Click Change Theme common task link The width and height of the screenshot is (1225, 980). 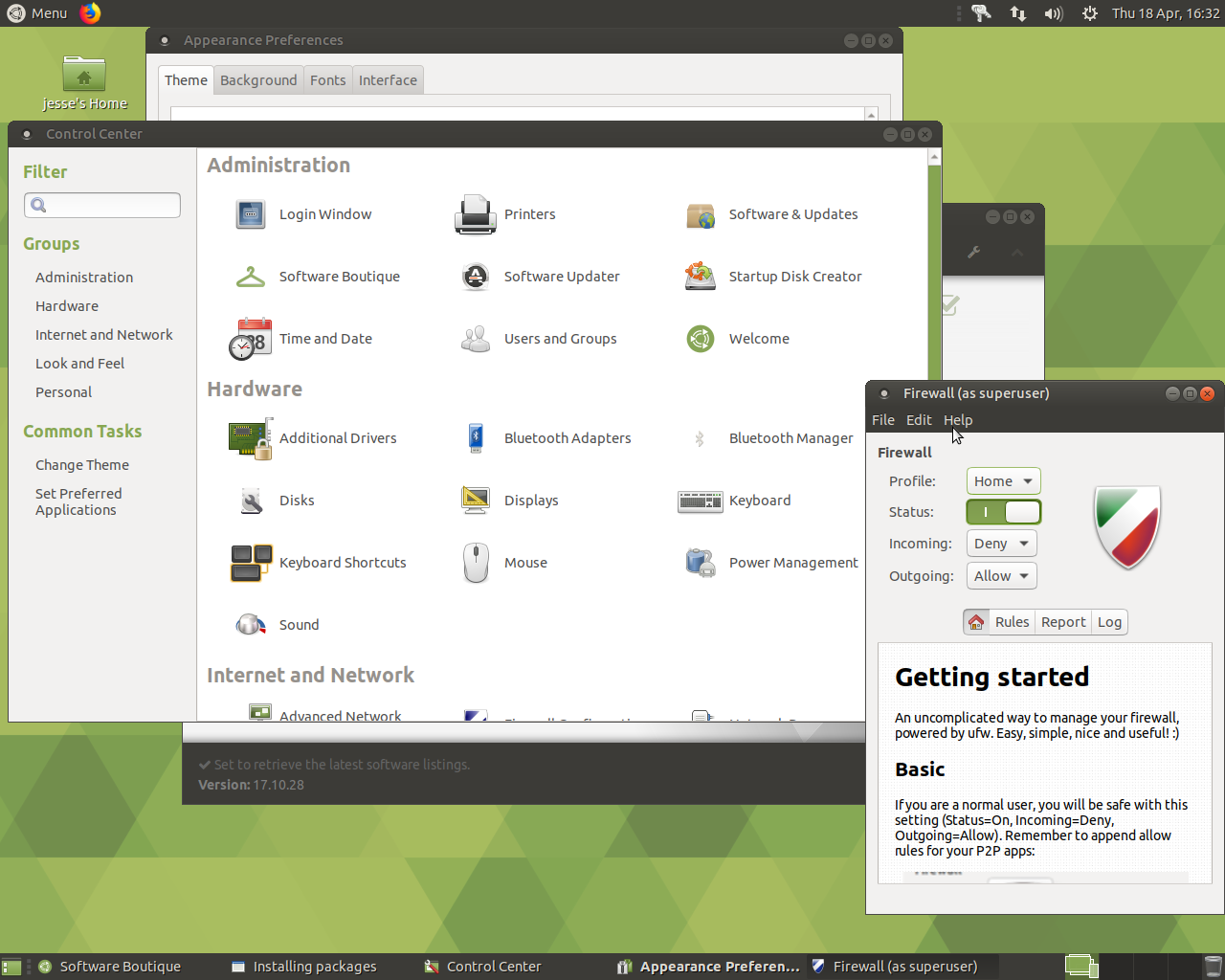point(82,465)
